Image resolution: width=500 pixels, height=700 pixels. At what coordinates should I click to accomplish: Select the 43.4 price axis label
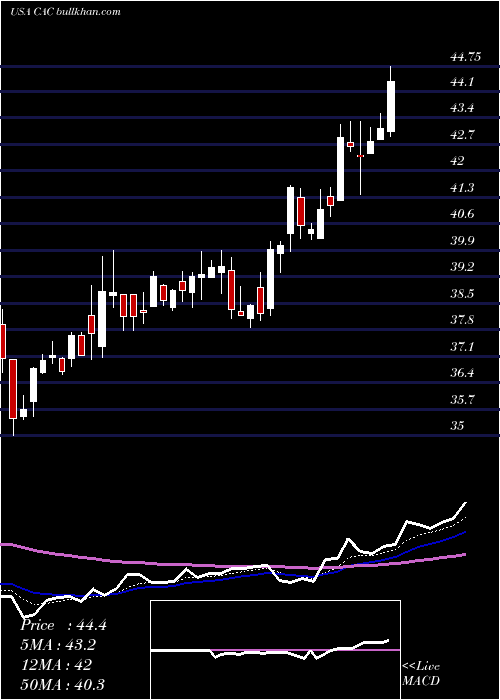[x=462, y=108]
